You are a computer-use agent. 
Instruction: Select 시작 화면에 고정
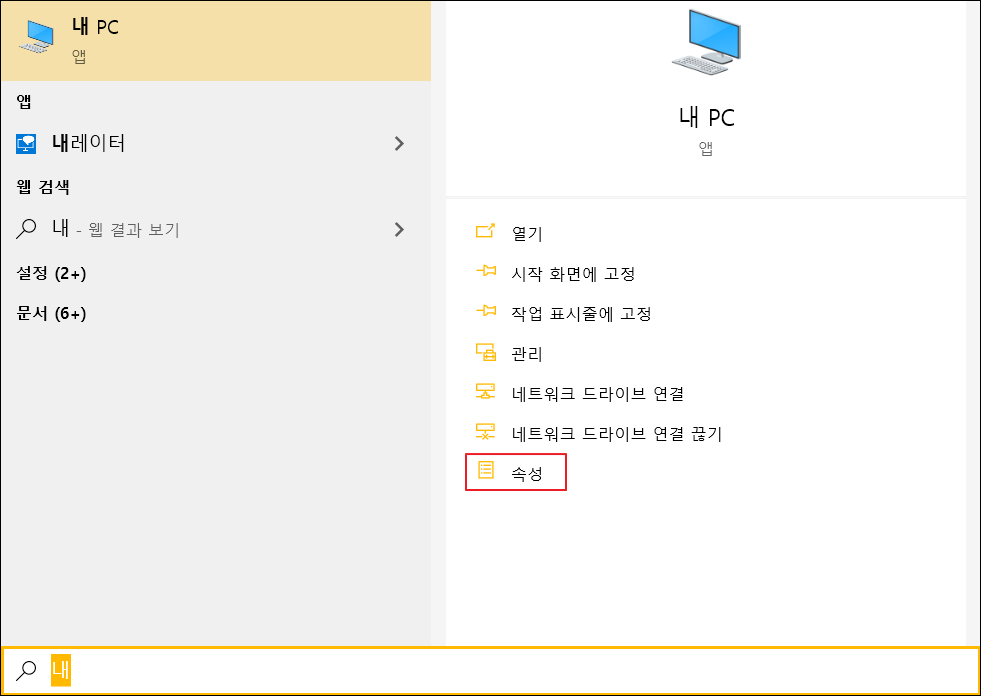(x=573, y=274)
